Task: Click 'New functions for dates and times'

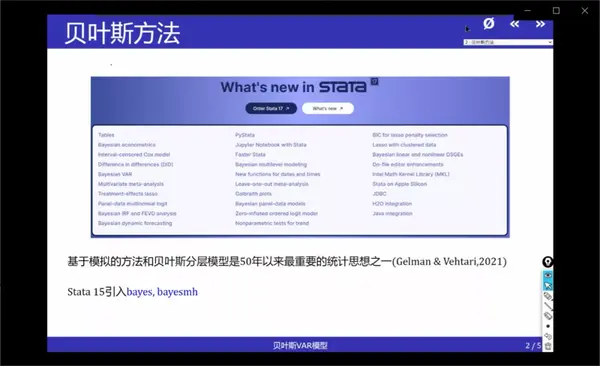Action: [278, 174]
